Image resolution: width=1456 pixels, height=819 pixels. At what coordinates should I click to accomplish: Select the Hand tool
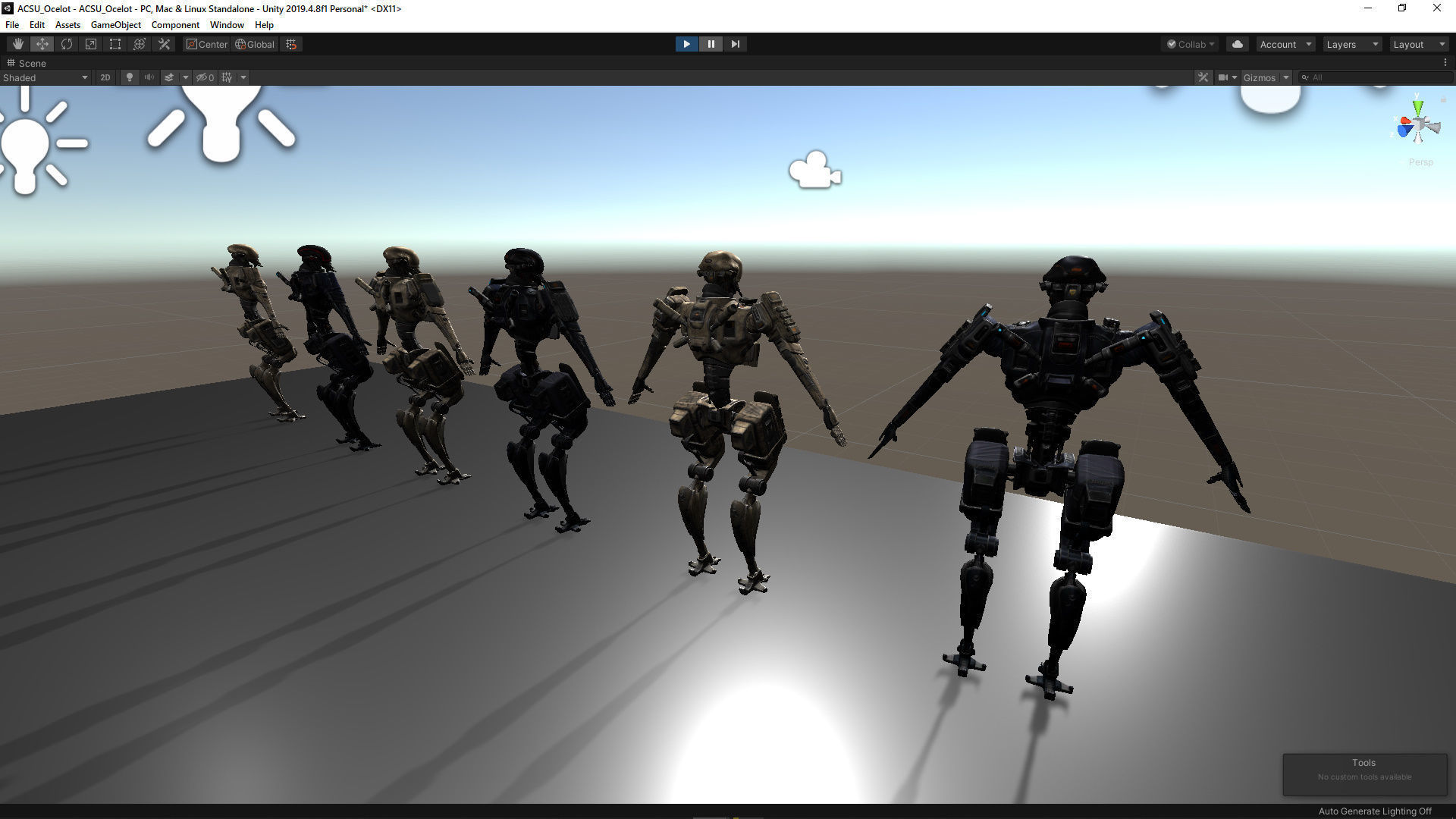tap(17, 44)
